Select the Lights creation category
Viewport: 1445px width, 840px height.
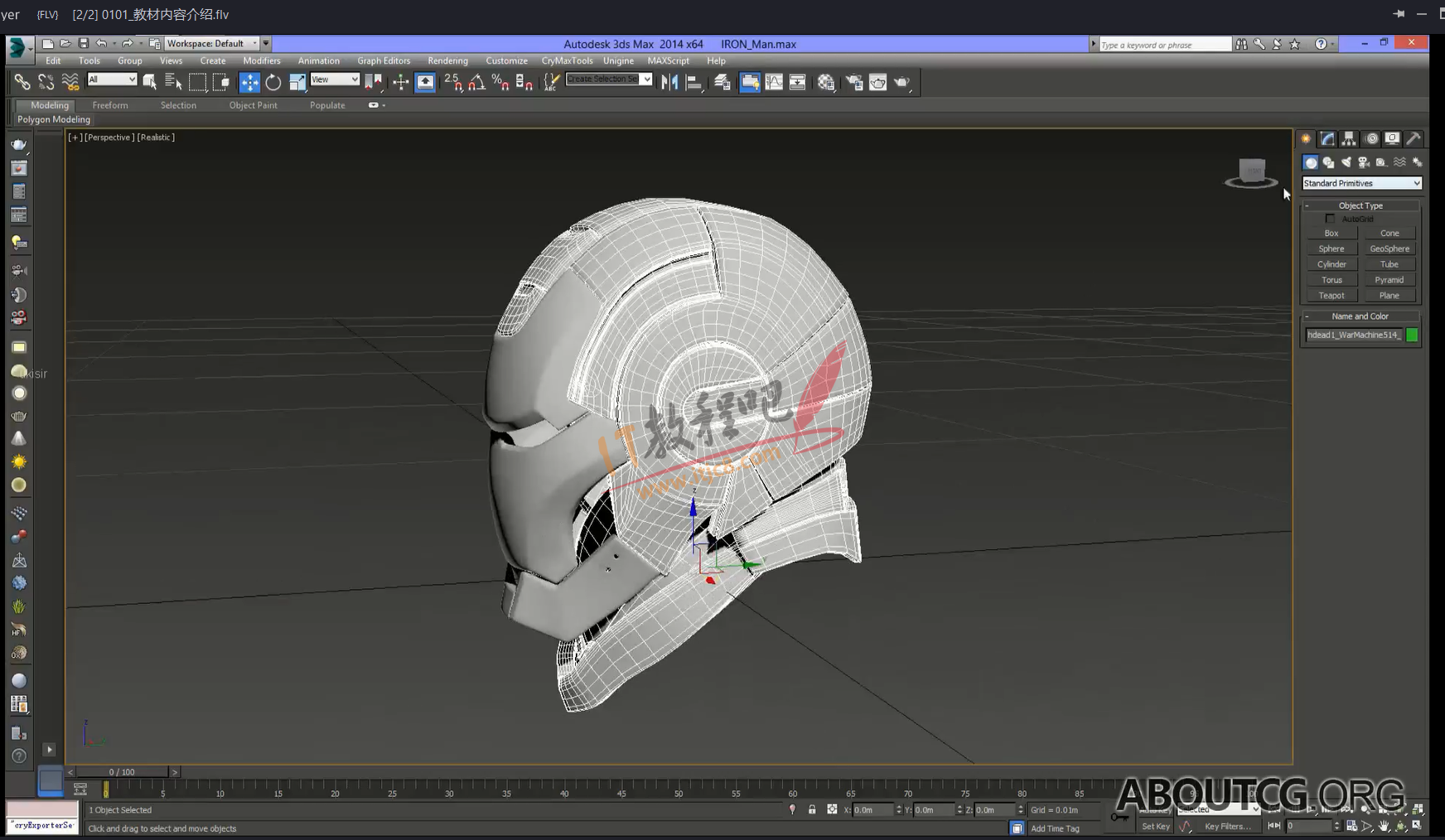tap(1346, 162)
